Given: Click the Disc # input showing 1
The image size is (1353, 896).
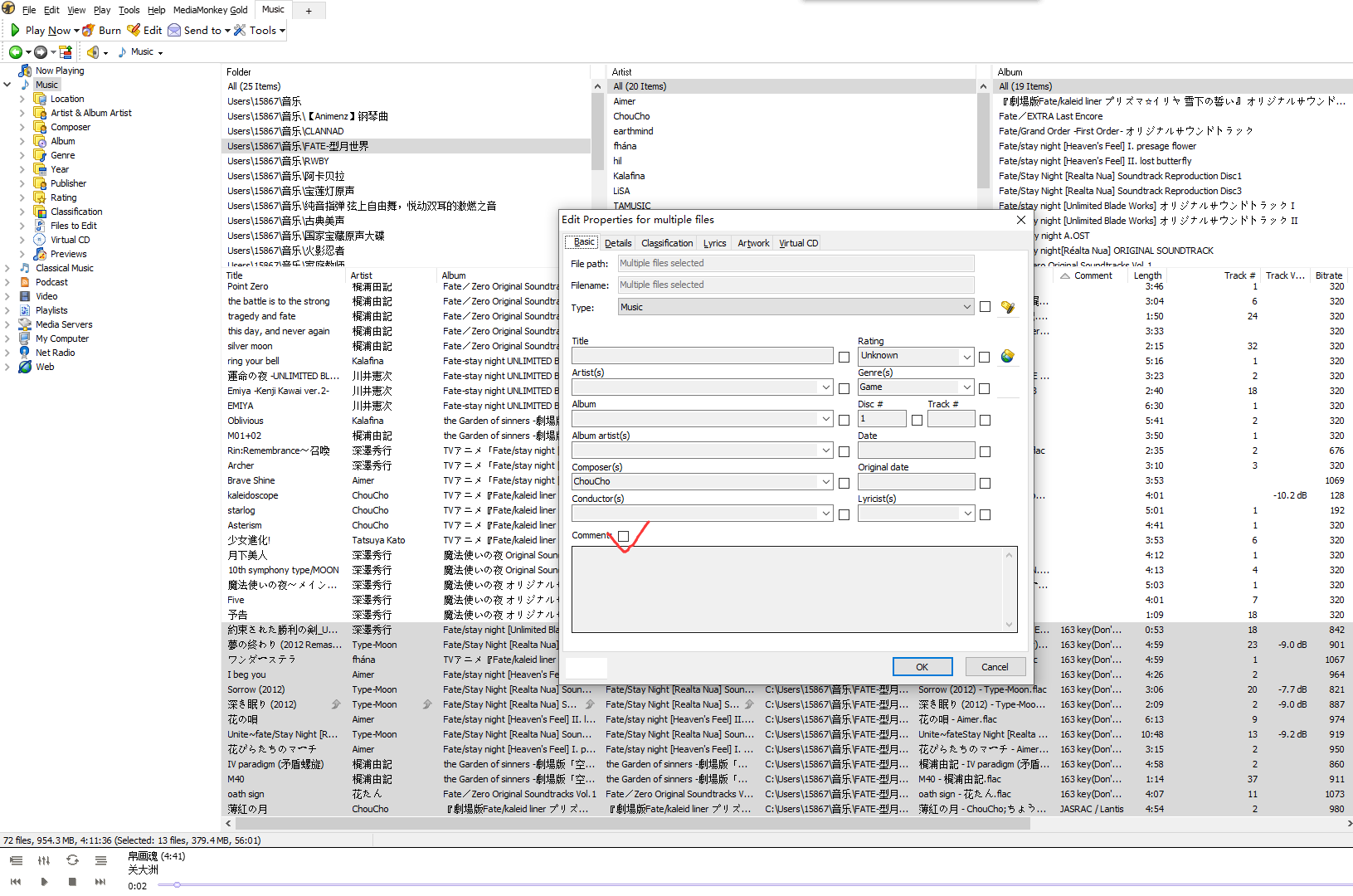Looking at the screenshot, I should point(881,419).
